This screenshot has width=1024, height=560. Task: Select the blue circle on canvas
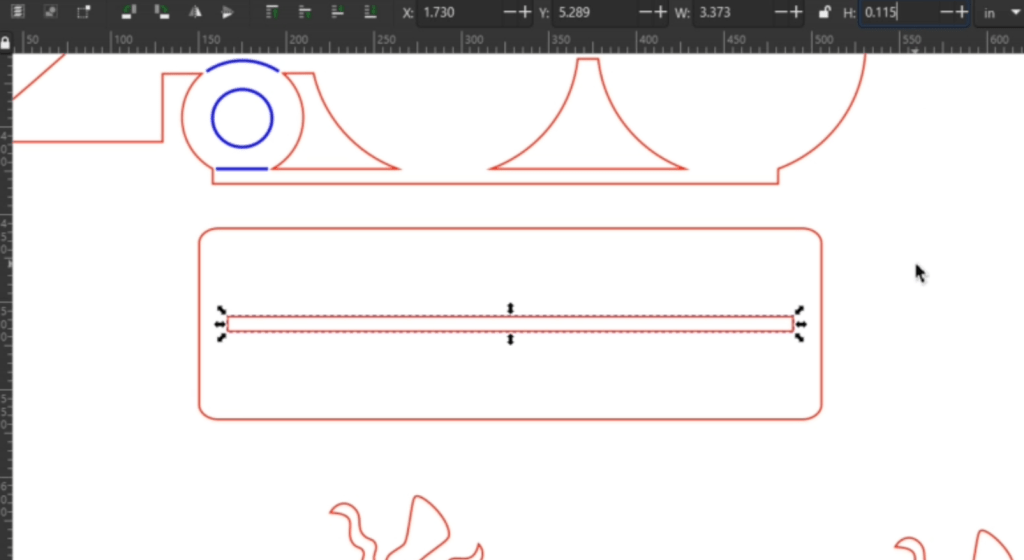242,118
